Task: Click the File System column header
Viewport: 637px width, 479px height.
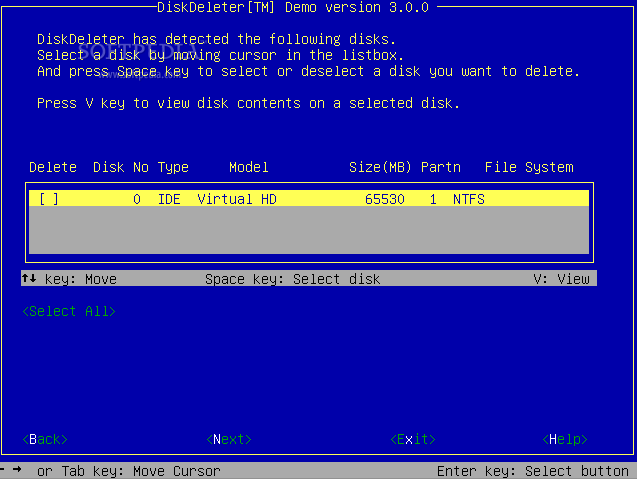Action: click(529, 167)
